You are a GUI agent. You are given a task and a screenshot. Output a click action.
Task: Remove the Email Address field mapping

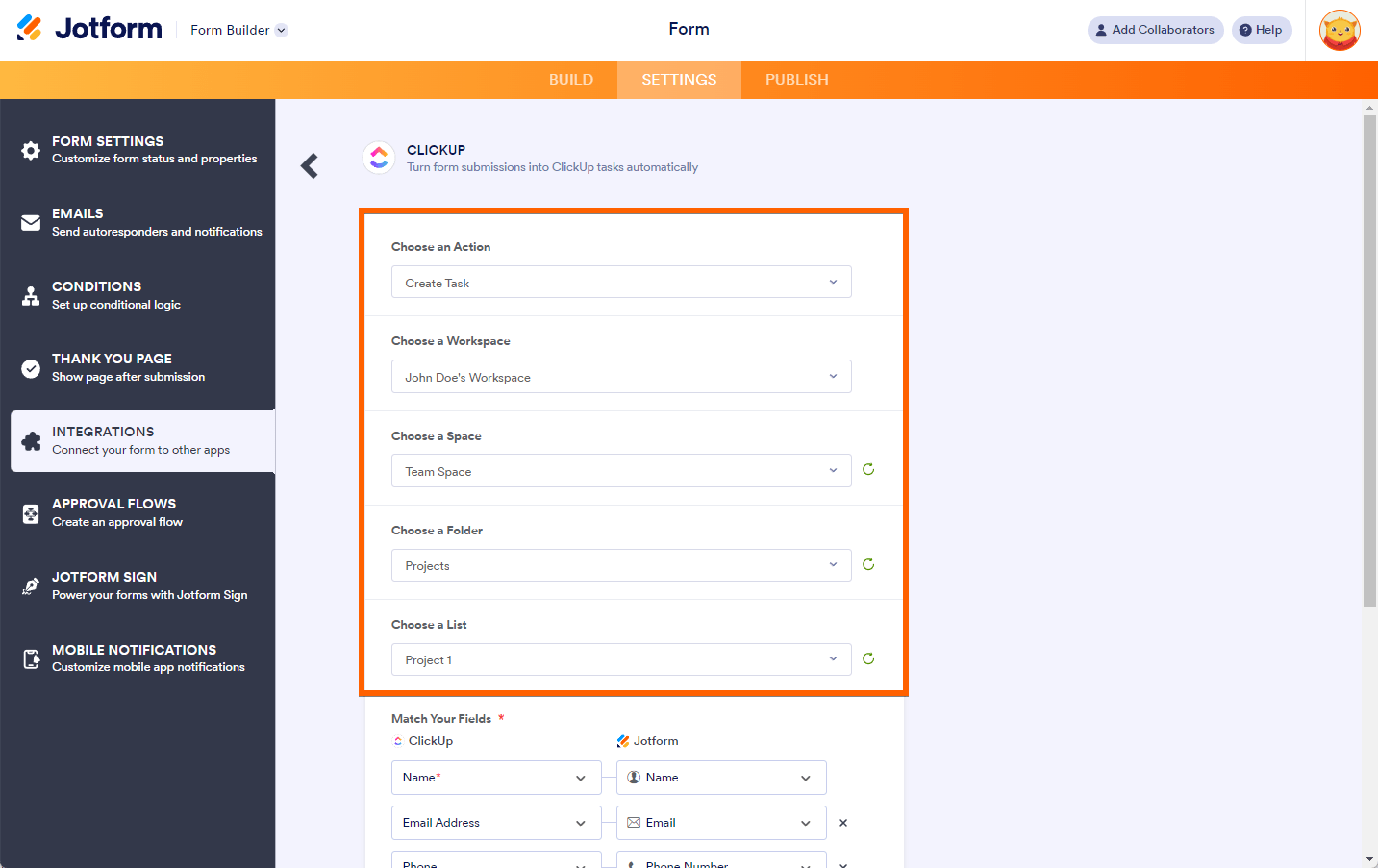(x=843, y=823)
